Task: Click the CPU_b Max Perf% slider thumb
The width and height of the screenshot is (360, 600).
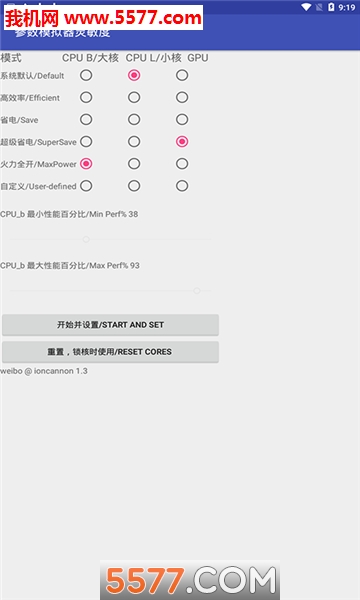Action: pos(197,291)
